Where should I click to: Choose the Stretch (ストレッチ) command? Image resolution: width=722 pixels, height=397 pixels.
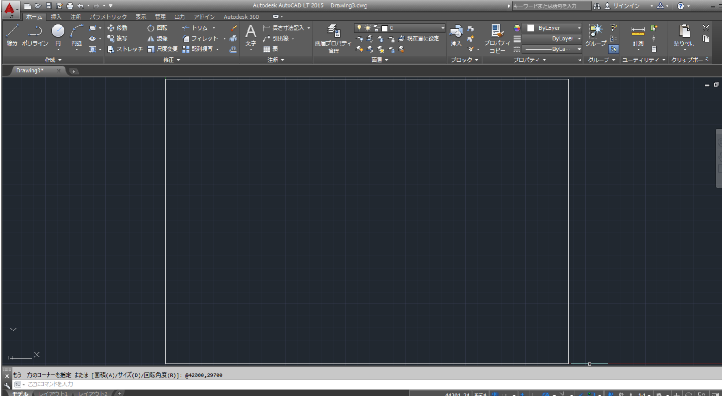(125, 49)
